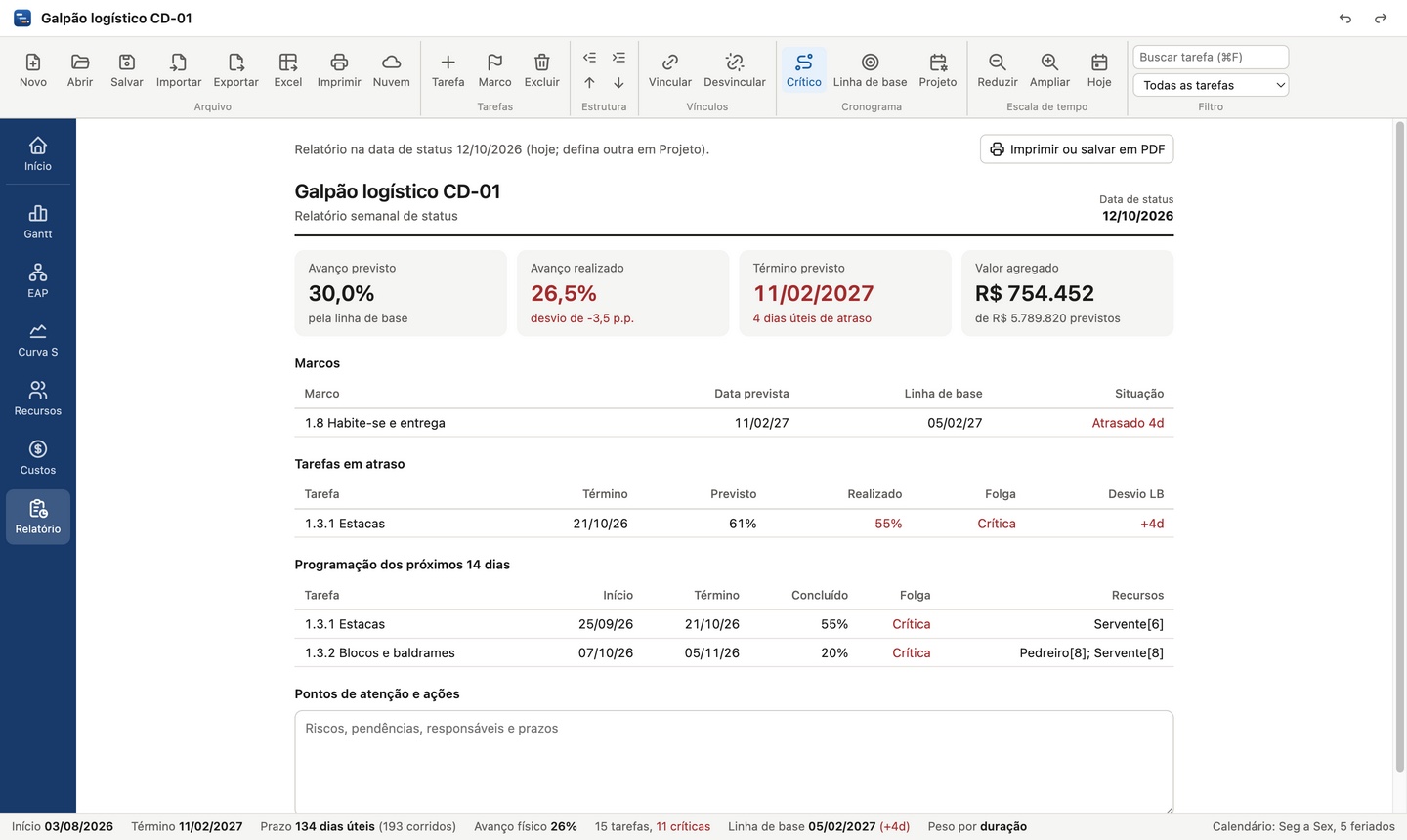The width and height of the screenshot is (1407, 840).
Task: Indent the task in Estrutura
Action: (618, 58)
